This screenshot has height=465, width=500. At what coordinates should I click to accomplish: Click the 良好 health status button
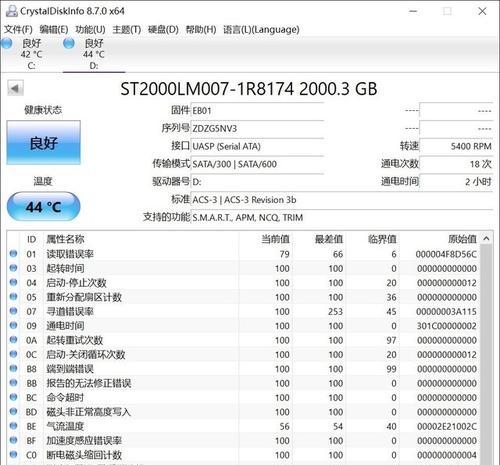click(x=44, y=143)
